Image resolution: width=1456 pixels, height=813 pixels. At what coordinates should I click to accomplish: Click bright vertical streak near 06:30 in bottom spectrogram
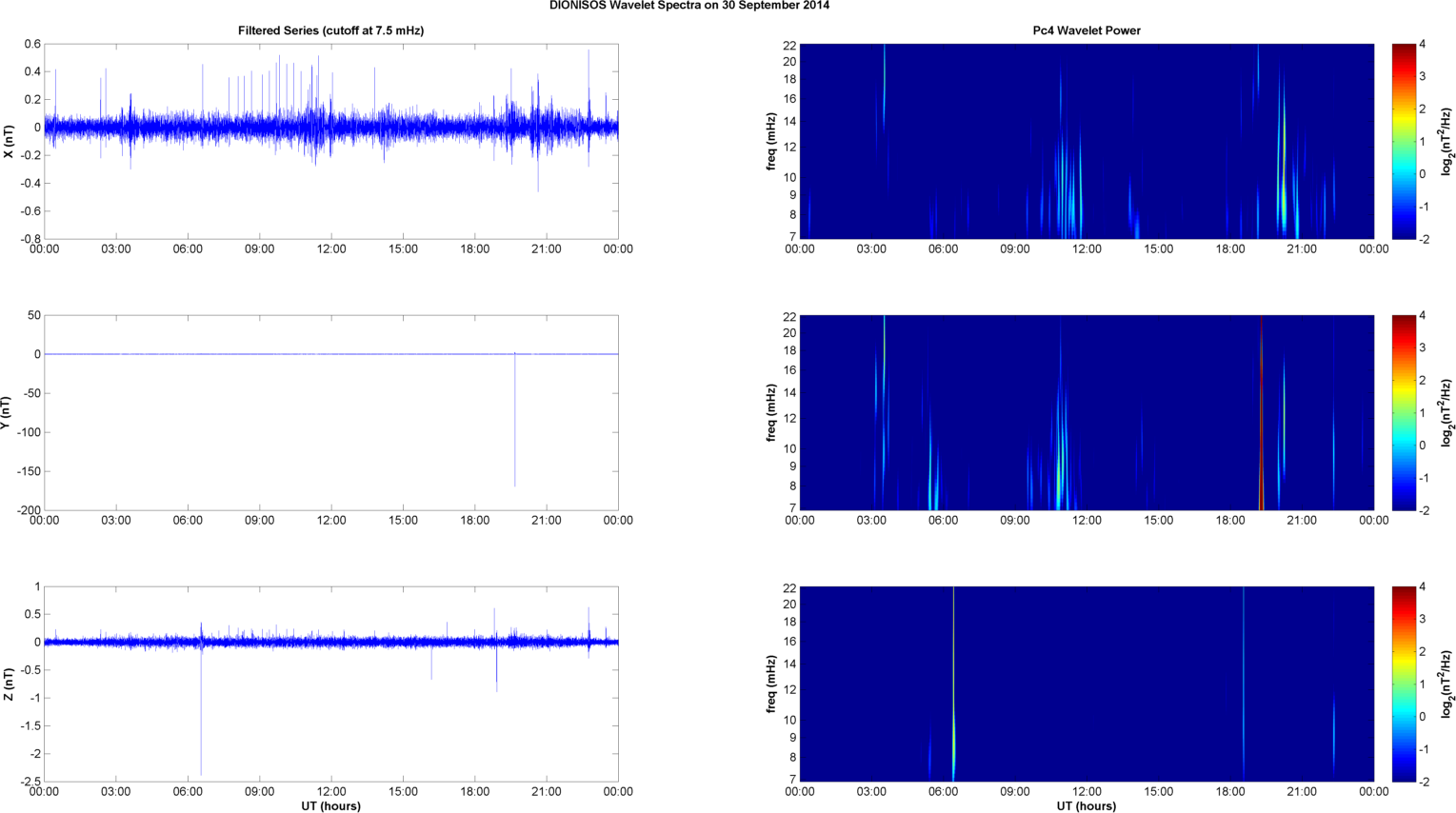click(953, 684)
